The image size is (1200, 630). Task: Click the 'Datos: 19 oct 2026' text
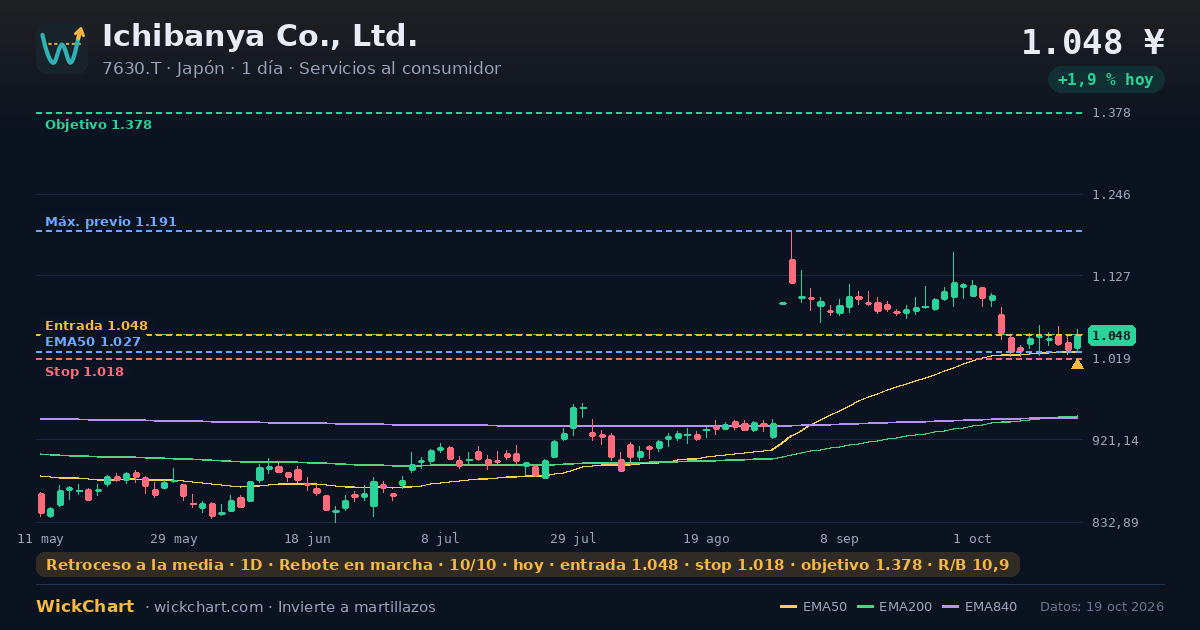pyautogui.click(x=1102, y=607)
